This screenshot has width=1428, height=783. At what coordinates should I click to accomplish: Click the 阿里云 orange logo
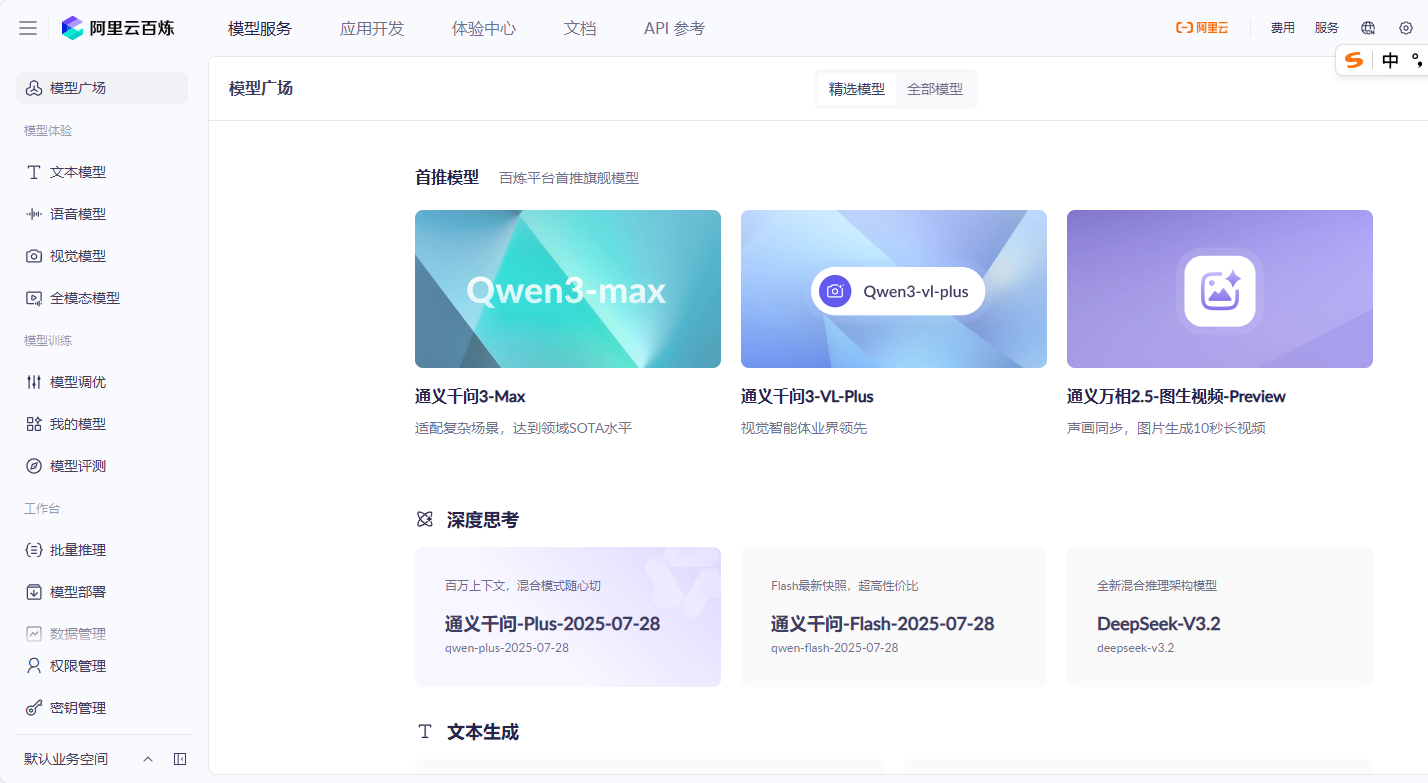point(1202,28)
